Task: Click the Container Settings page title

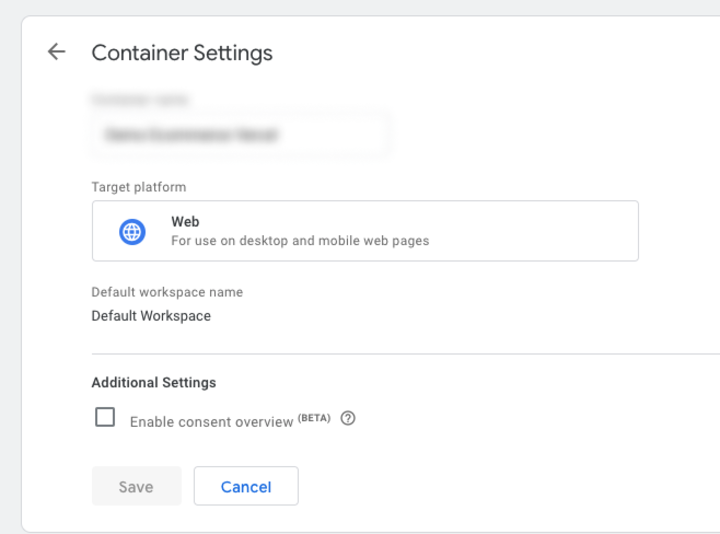Action: click(x=182, y=53)
